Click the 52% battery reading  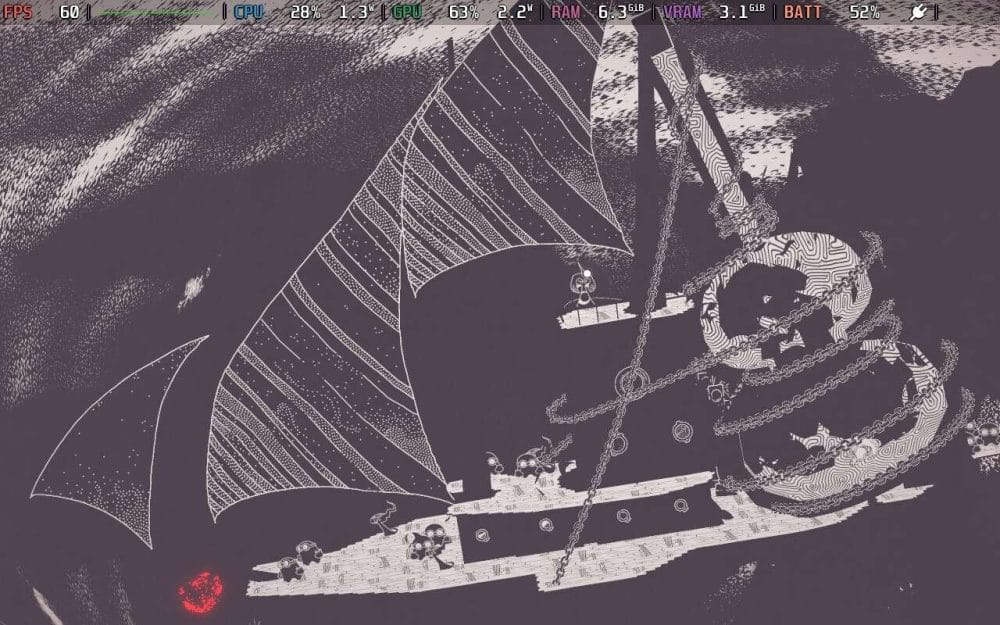click(x=864, y=12)
